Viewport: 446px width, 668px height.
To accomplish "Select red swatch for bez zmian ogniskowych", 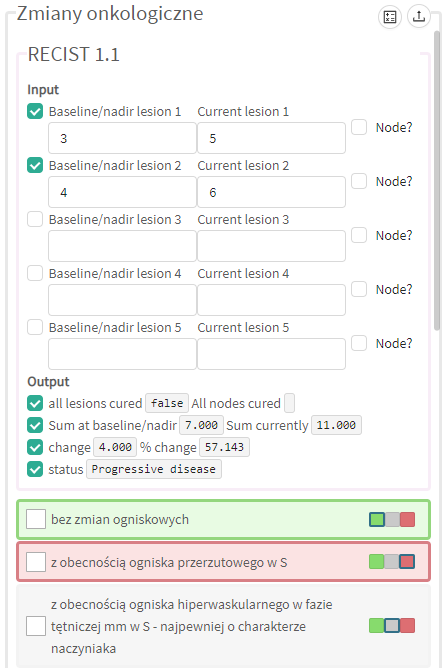I will (x=407, y=520).
